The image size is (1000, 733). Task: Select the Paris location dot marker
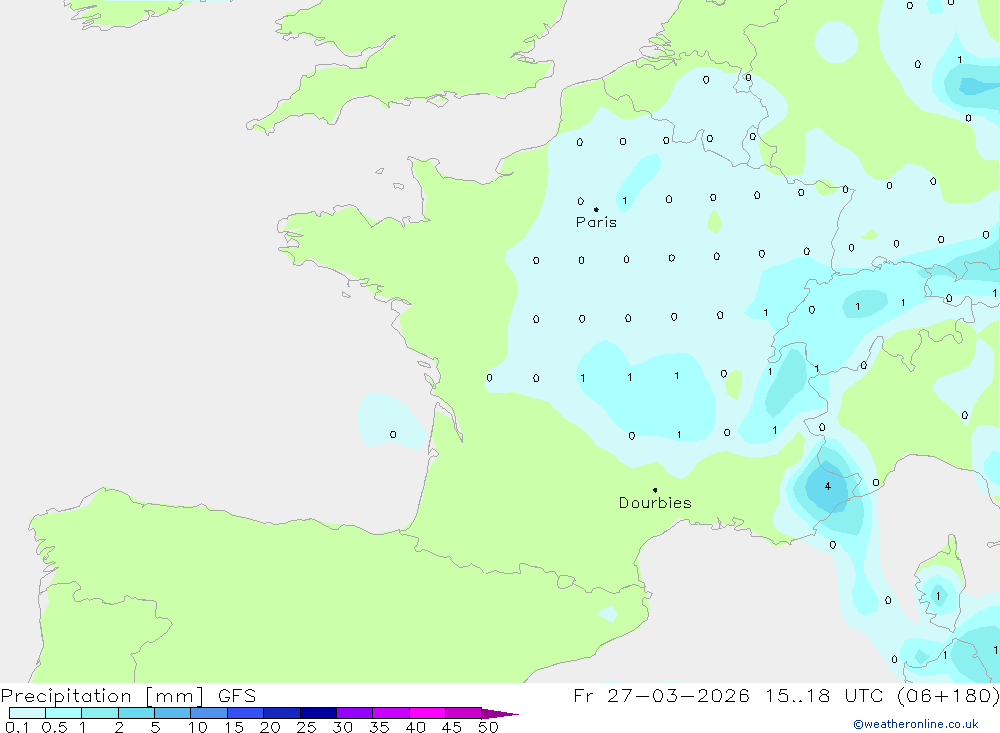[x=596, y=210]
